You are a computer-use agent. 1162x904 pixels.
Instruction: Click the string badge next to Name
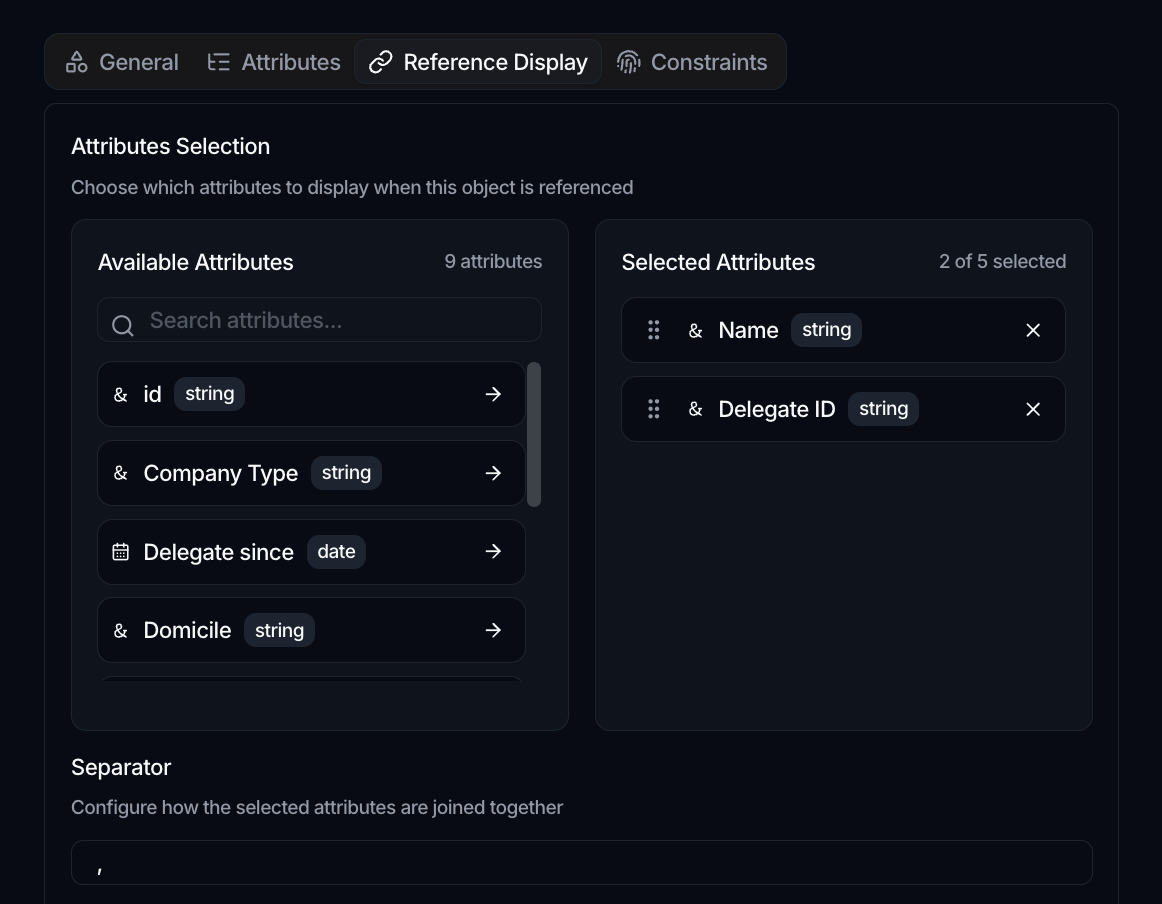point(826,330)
